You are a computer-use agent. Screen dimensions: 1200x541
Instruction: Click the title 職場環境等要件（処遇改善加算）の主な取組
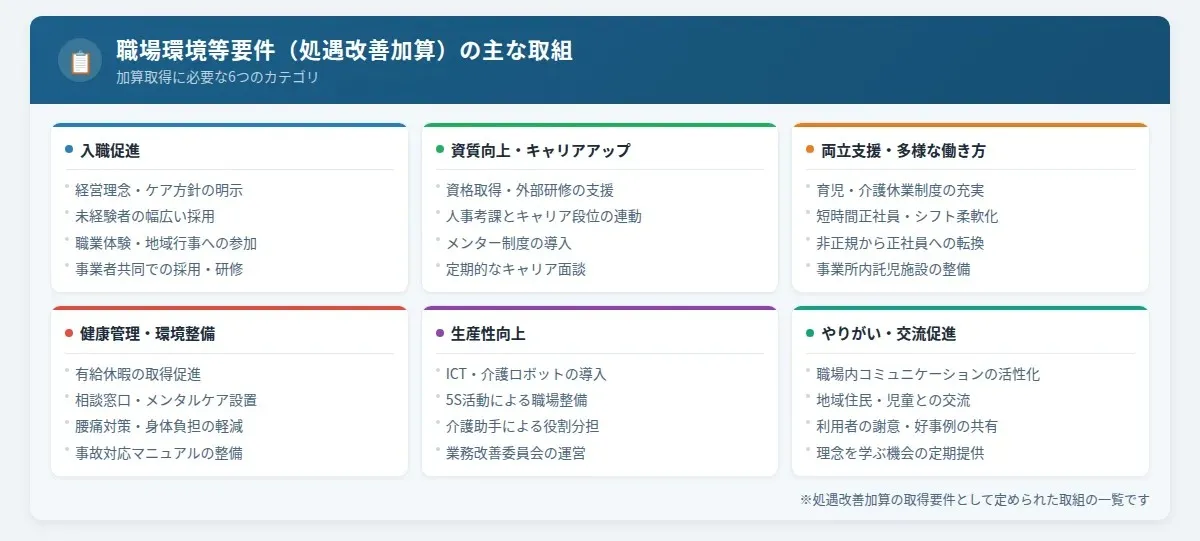coord(344,50)
